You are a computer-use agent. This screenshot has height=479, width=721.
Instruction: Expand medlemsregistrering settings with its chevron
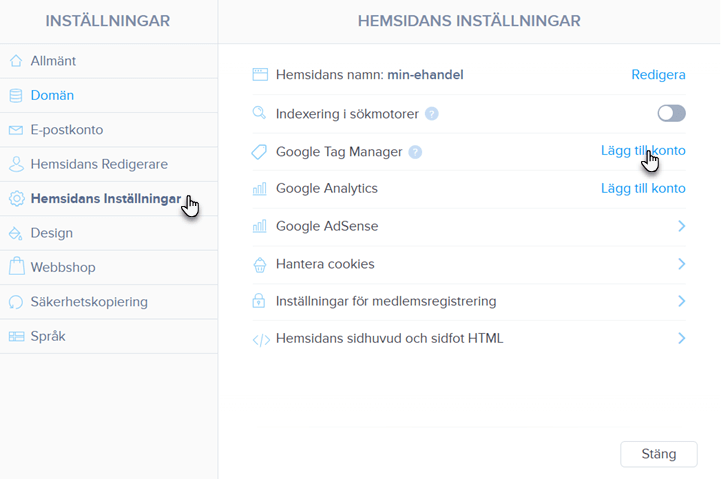click(x=681, y=301)
